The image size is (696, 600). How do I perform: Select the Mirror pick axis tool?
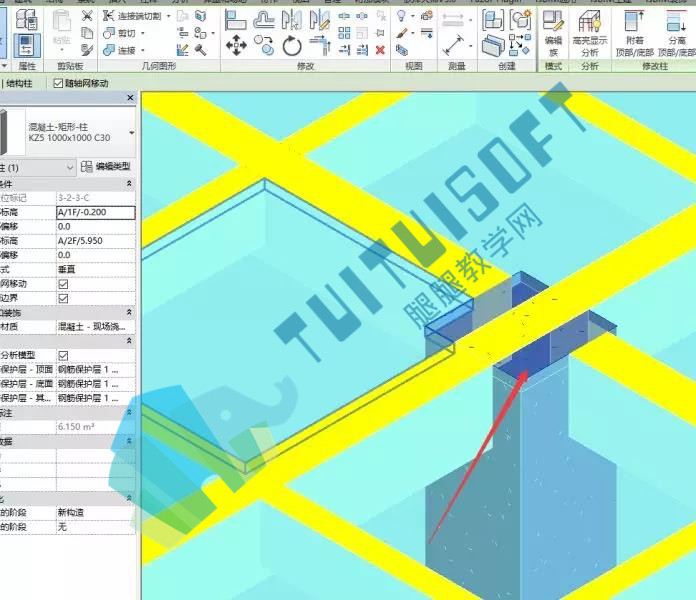point(292,20)
